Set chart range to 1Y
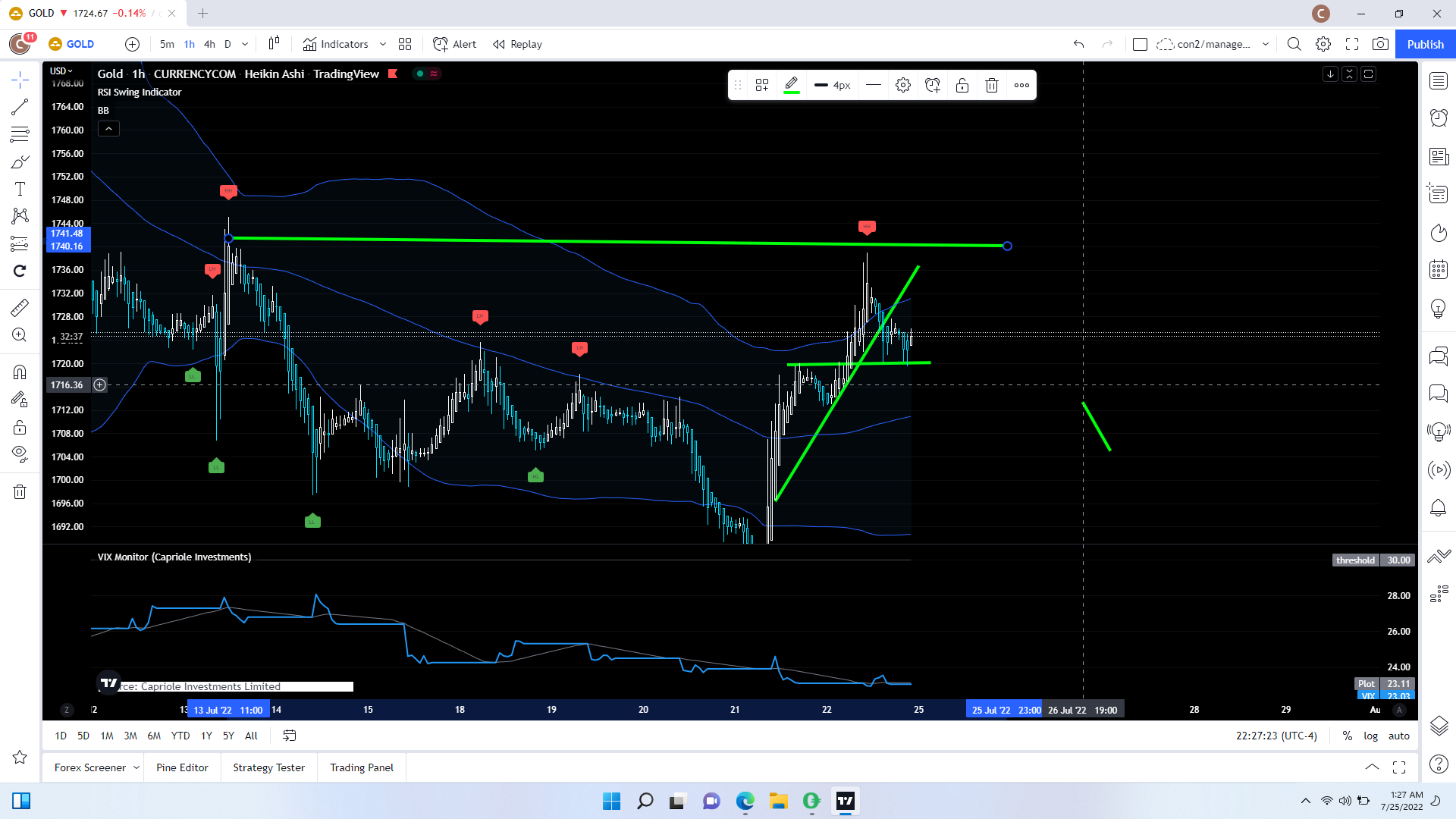 click(x=206, y=736)
